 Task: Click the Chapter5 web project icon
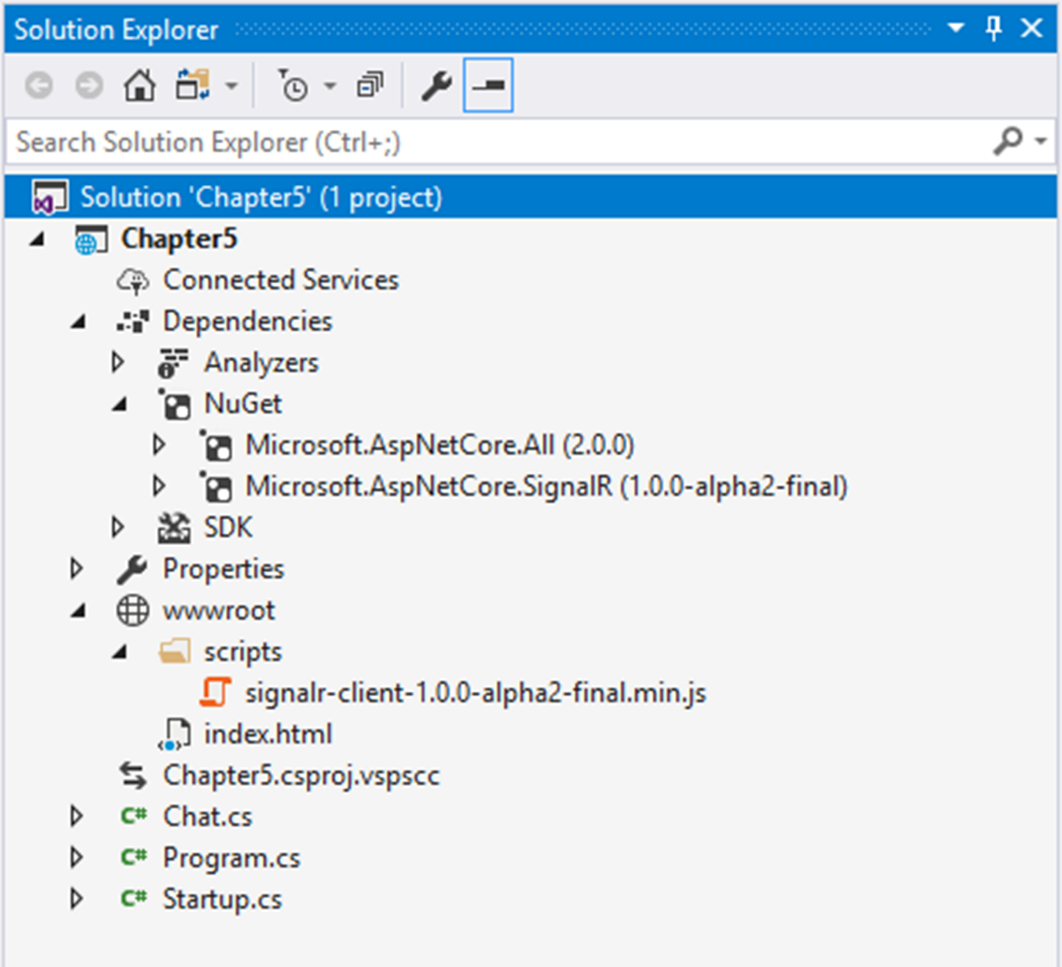91,240
